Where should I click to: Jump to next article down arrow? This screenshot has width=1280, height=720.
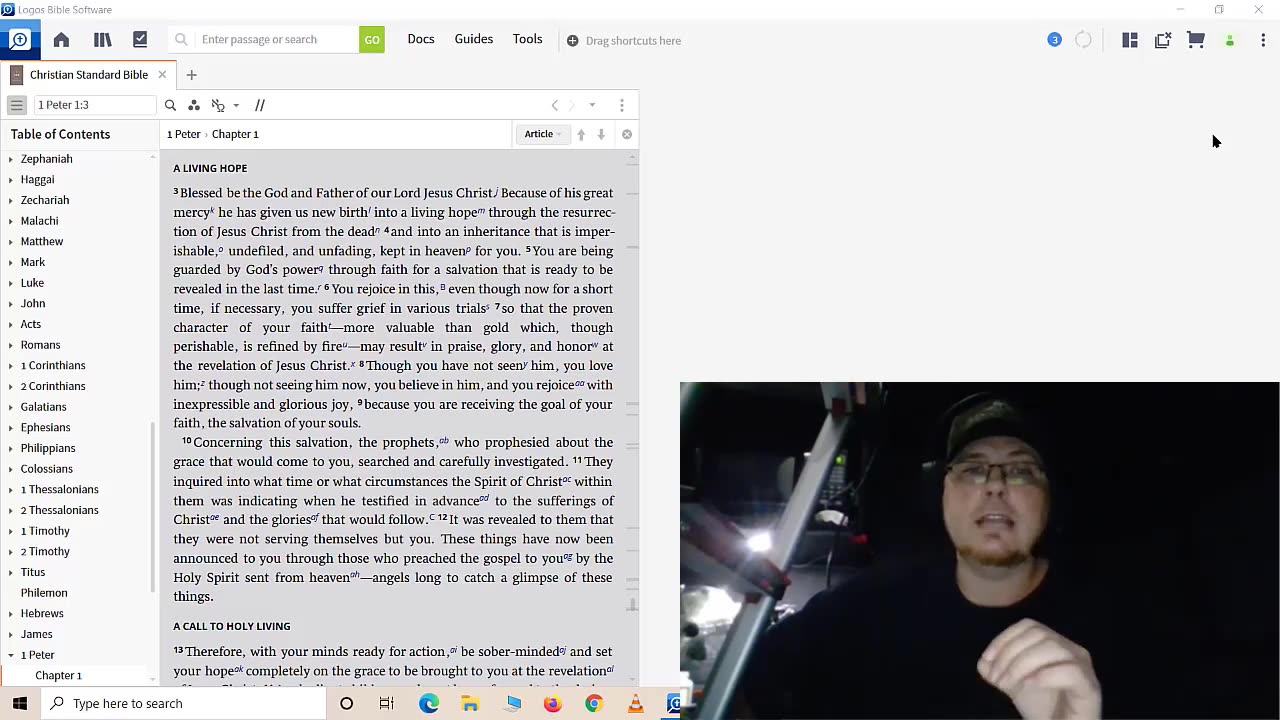601,134
